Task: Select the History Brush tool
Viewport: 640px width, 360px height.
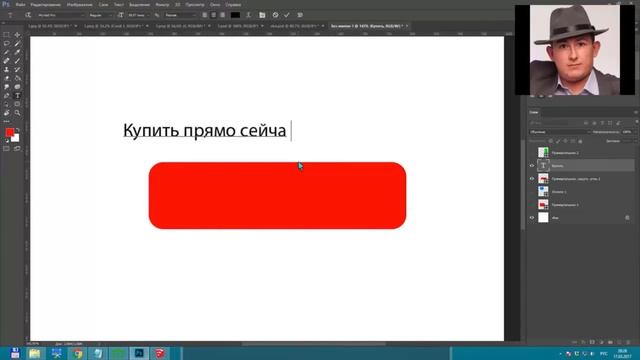Action: 17,69
